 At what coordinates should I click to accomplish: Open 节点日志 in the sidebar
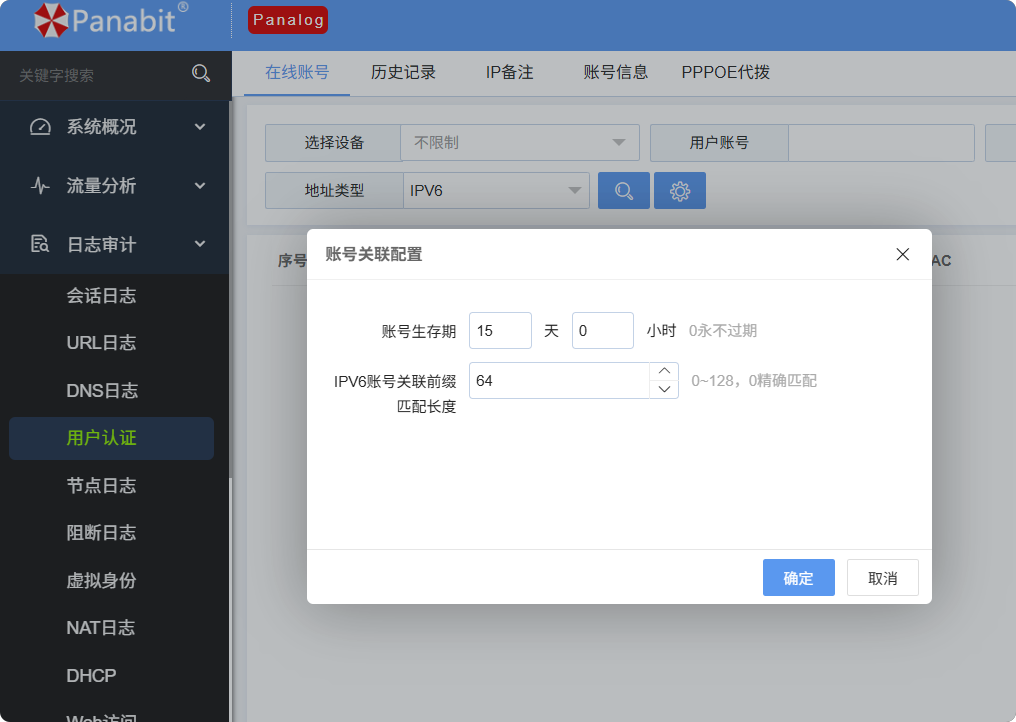coord(101,485)
